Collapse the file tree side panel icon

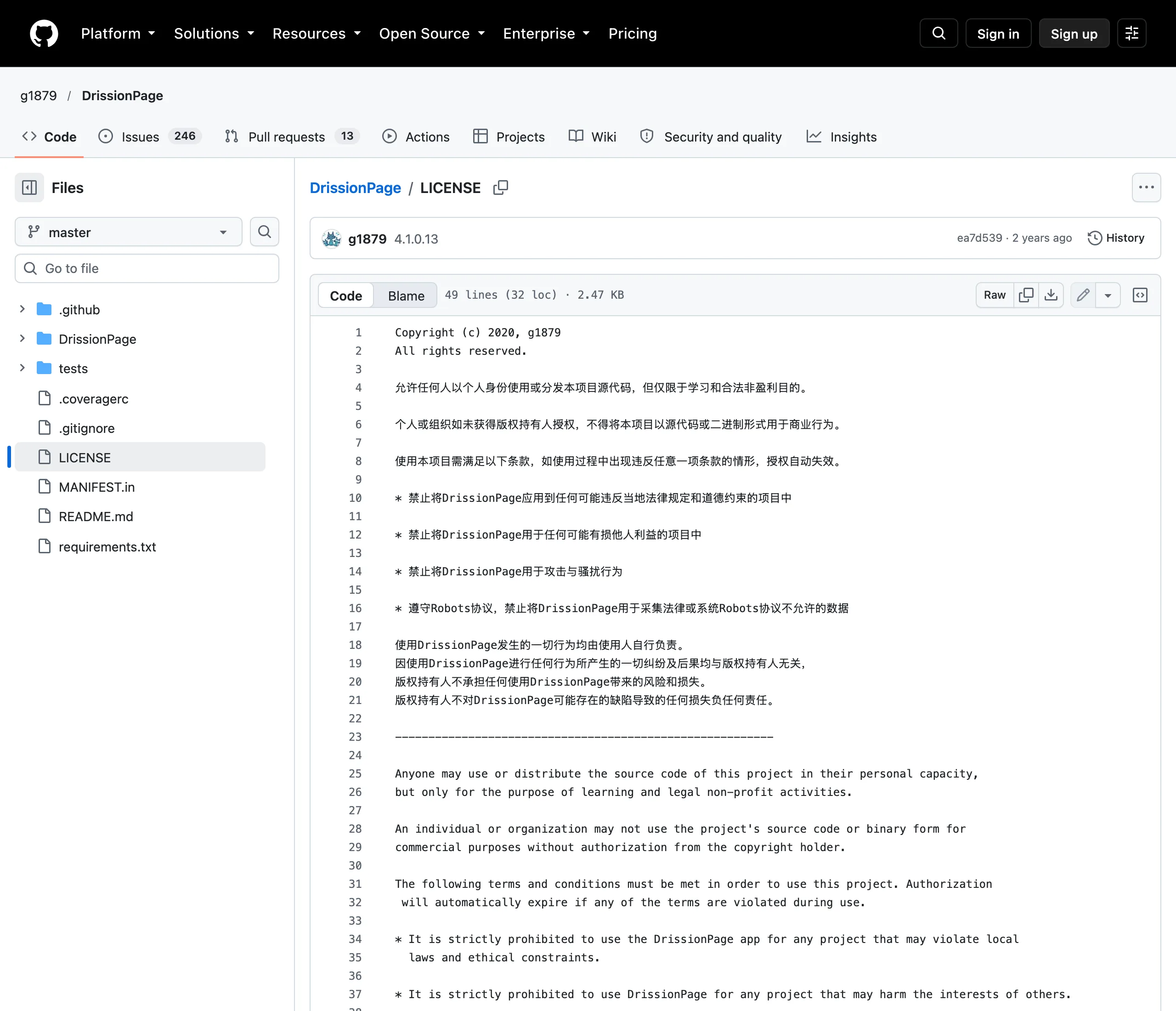29,187
